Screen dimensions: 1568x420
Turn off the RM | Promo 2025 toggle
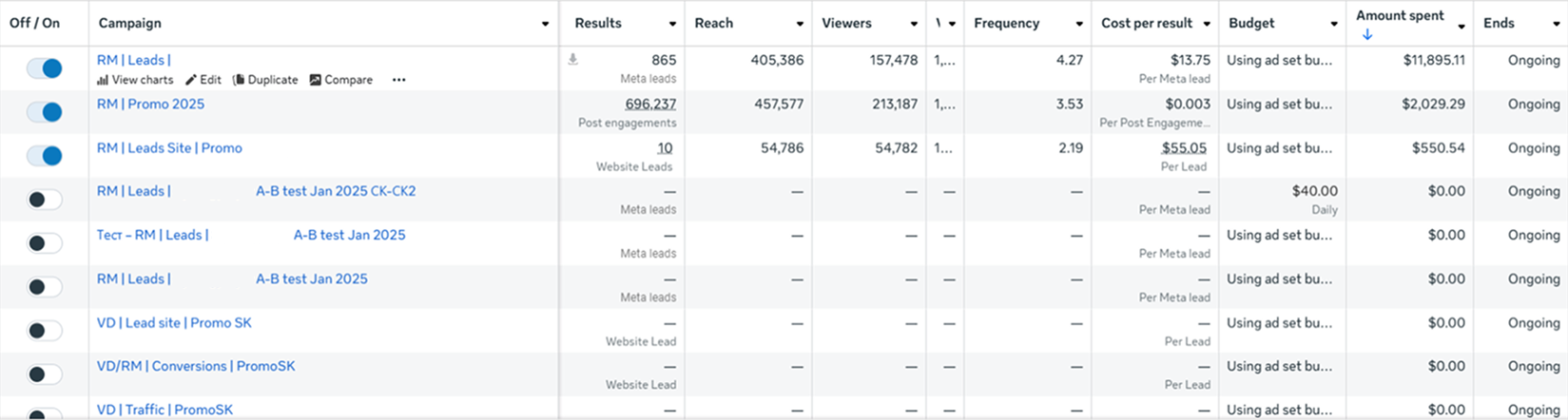tap(45, 112)
